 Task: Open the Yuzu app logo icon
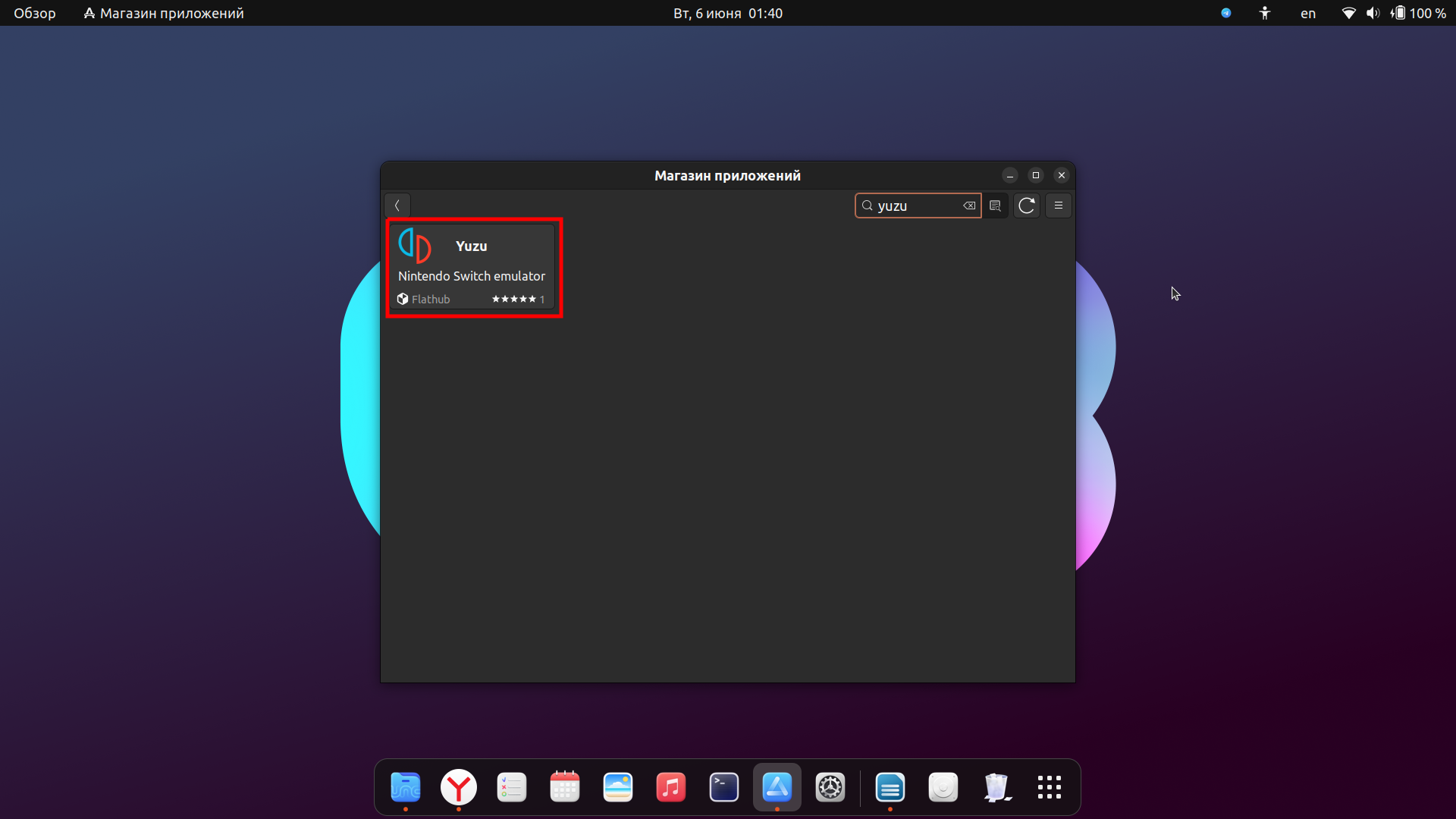(x=415, y=245)
